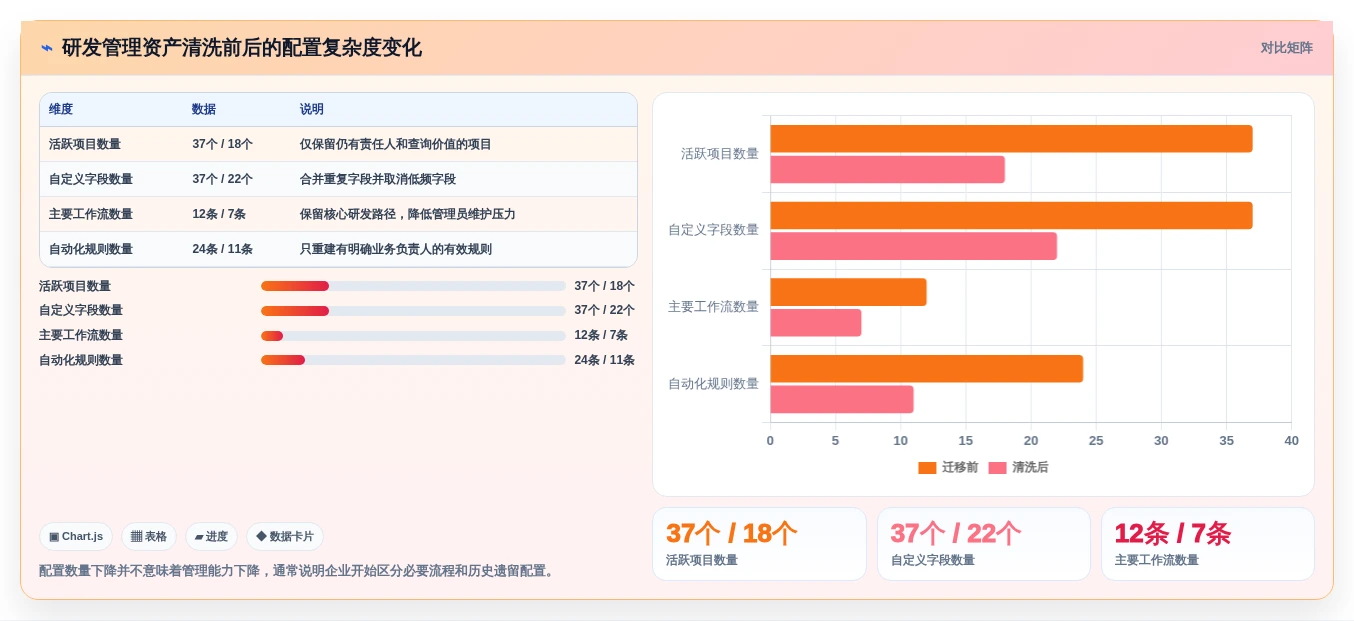This screenshot has height=621, width=1354.
Task: Toggle the 迁移前 legend item
Action: 948,467
